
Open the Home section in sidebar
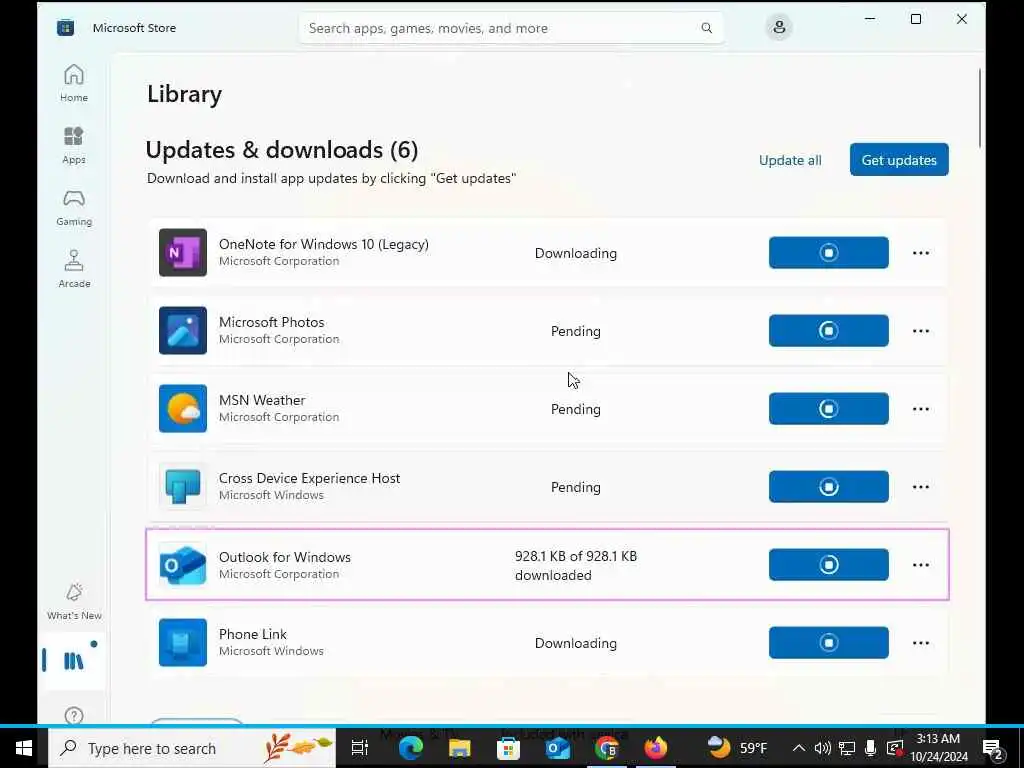pos(74,83)
